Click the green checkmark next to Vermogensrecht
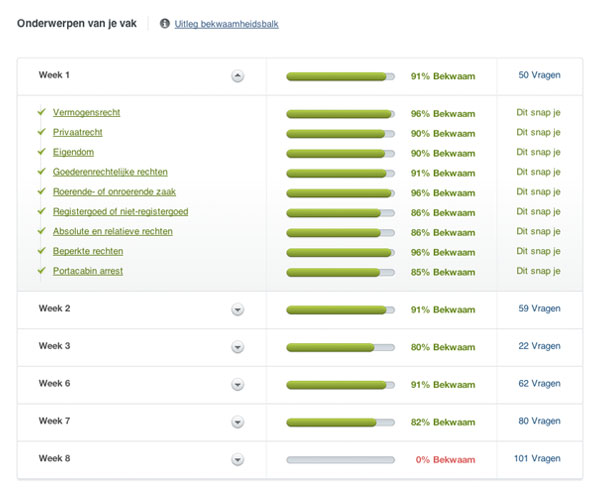Viewport: 598px width, 497px height. coord(42,112)
